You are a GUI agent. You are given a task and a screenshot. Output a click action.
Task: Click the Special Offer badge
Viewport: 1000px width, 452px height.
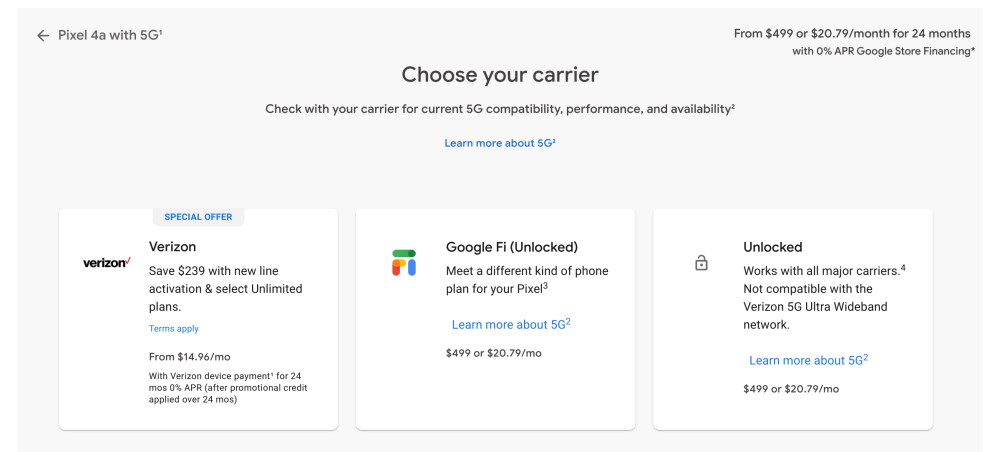pyautogui.click(x=198, y=217)
